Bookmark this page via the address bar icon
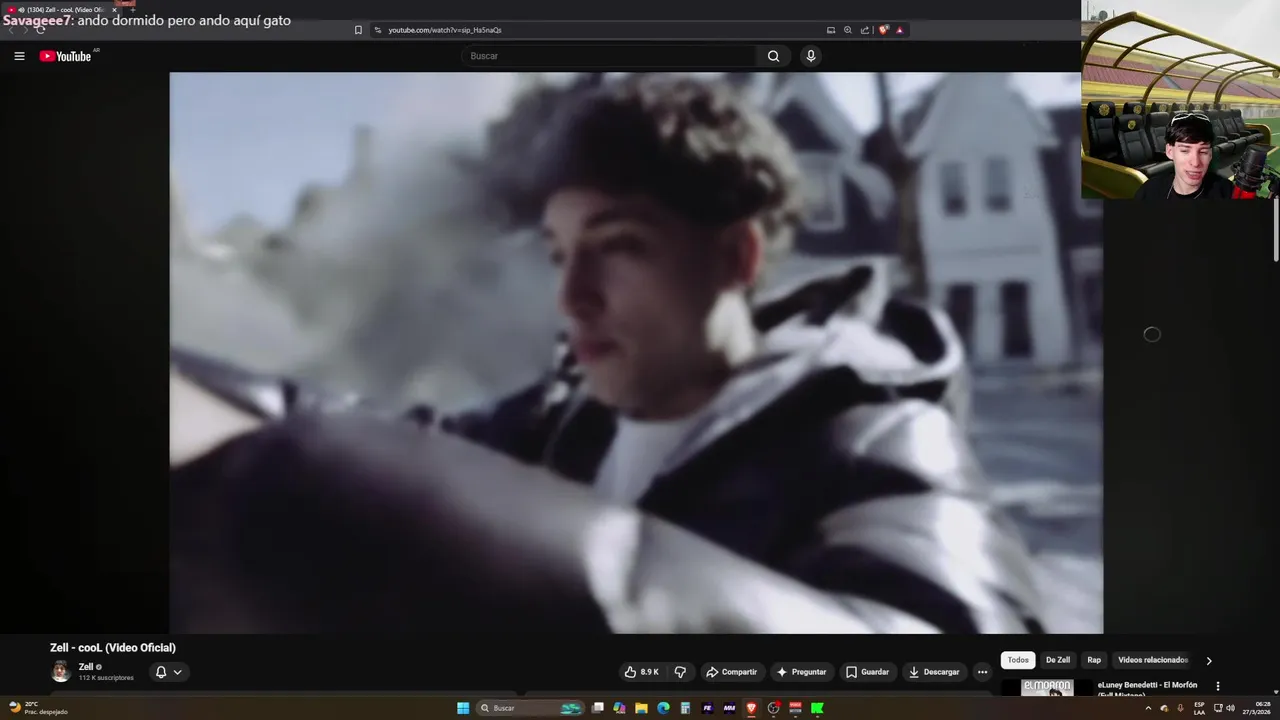Viewport: 1280px width, 720px height. [358, 30]
